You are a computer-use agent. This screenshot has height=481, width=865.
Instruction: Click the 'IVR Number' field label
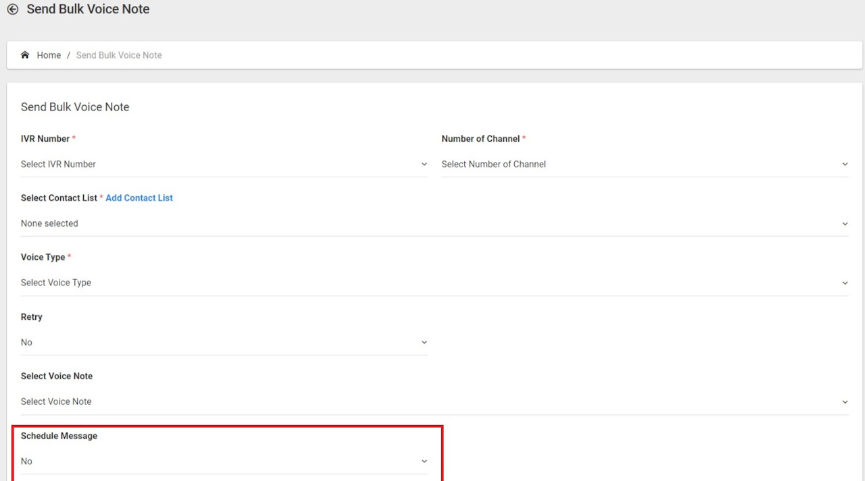45,139
